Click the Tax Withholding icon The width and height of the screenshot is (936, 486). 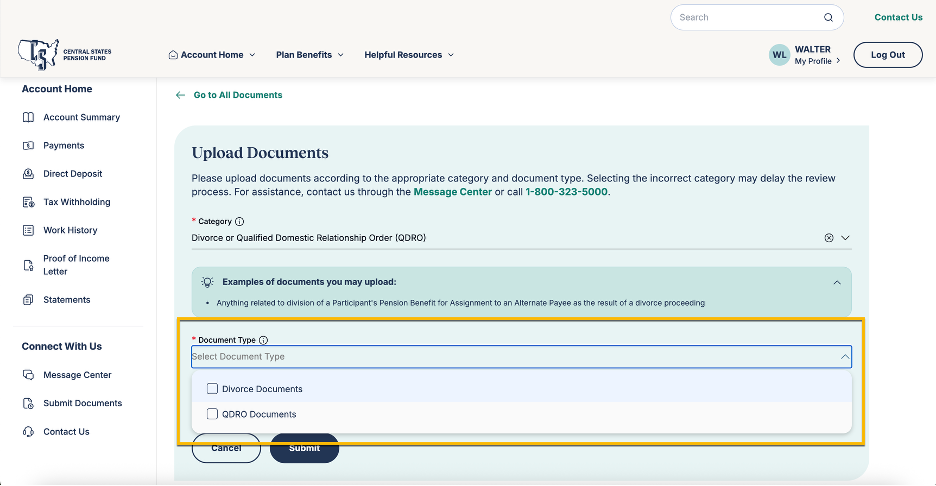point(28,202)
